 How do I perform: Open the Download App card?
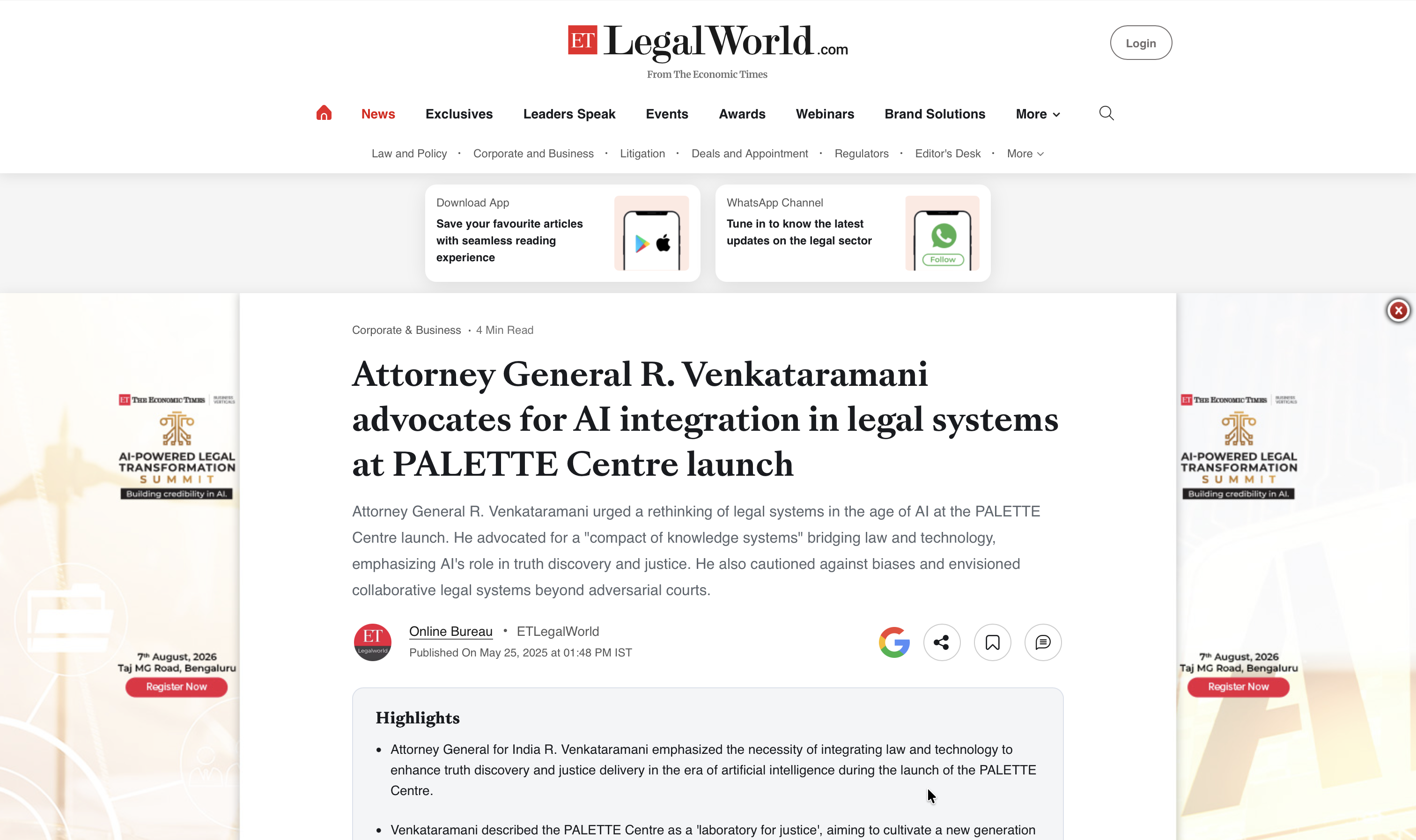point(562,233)
